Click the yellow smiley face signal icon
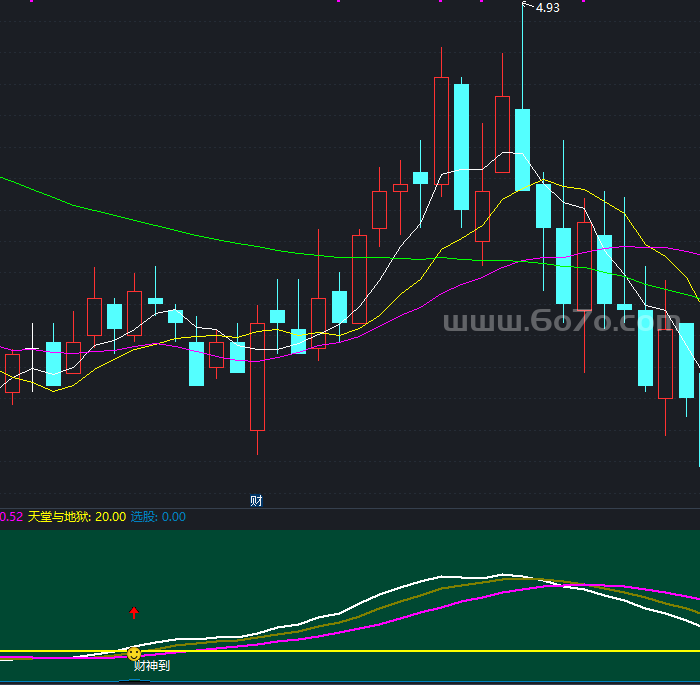This screenshot has width=700, height=685. tap(134, 653)
